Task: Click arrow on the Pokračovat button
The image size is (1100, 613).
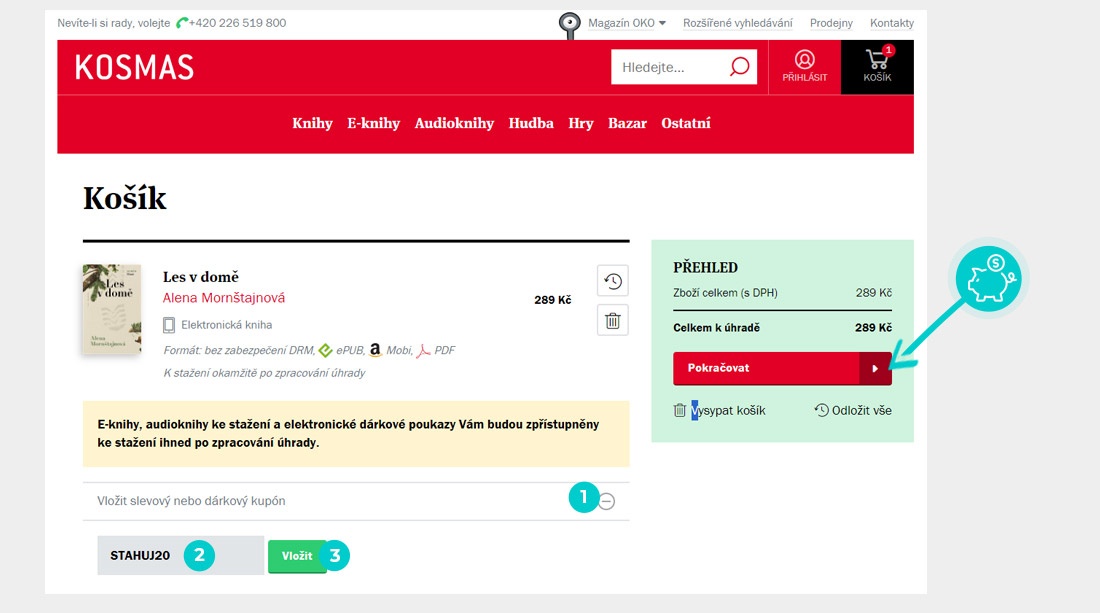Action: coord(875,368)
